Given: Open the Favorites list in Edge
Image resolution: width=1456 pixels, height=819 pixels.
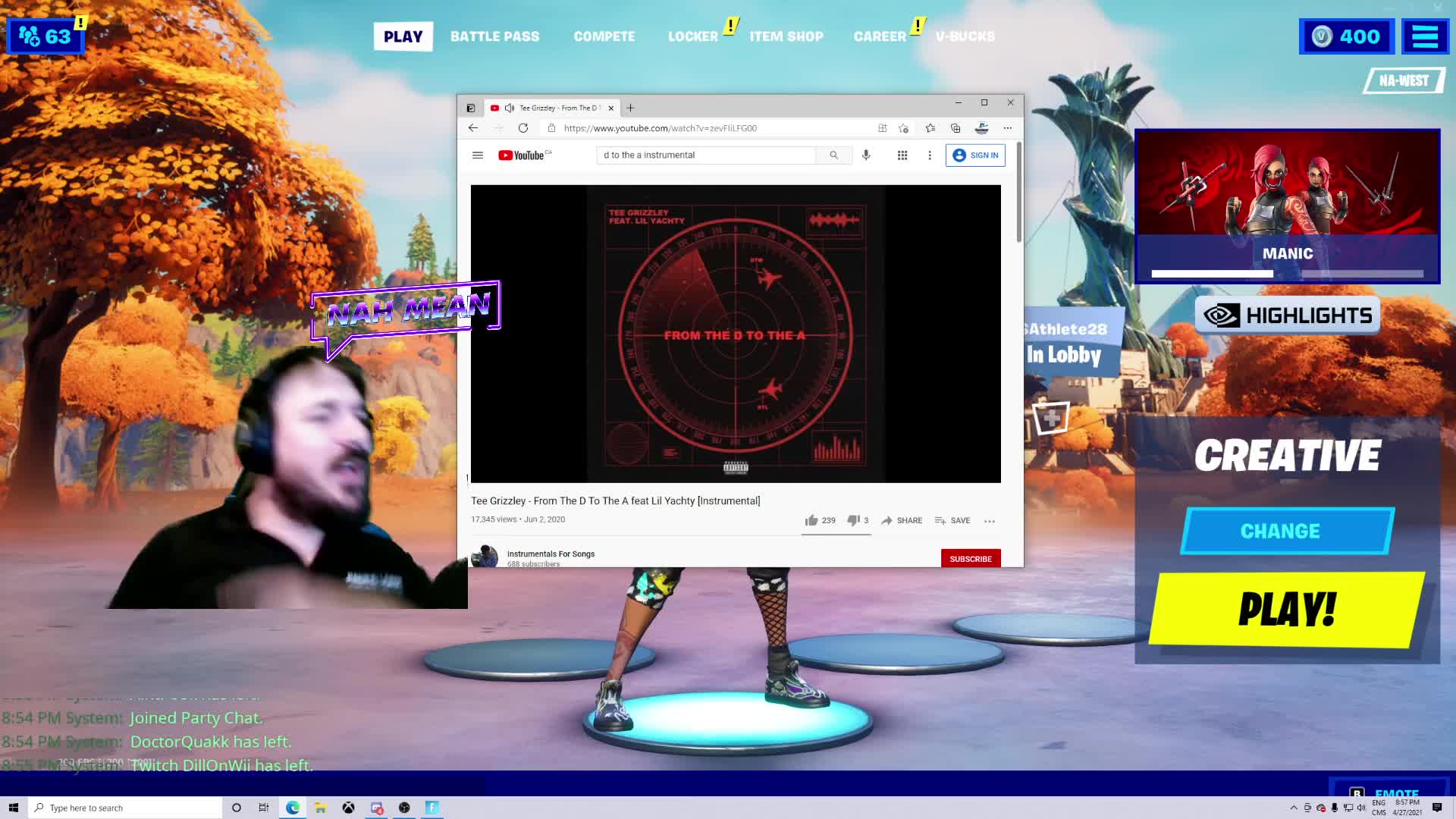Looking at the screenshot, I should (x=930, y=128).
